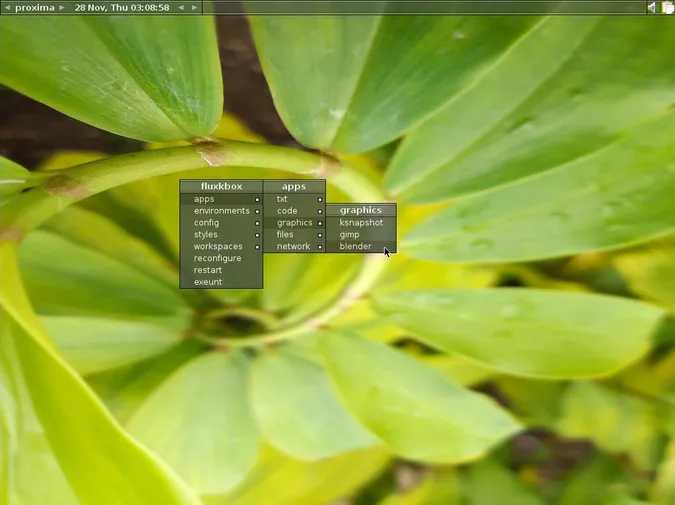Viewport: 675px width, 505px height.
Task: Click the next window arrow right of clock
Action: pos(194,7)
